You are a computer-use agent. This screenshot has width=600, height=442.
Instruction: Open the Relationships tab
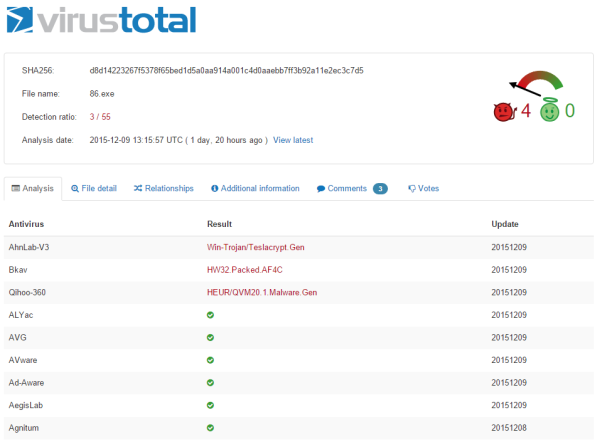(163, 188)
